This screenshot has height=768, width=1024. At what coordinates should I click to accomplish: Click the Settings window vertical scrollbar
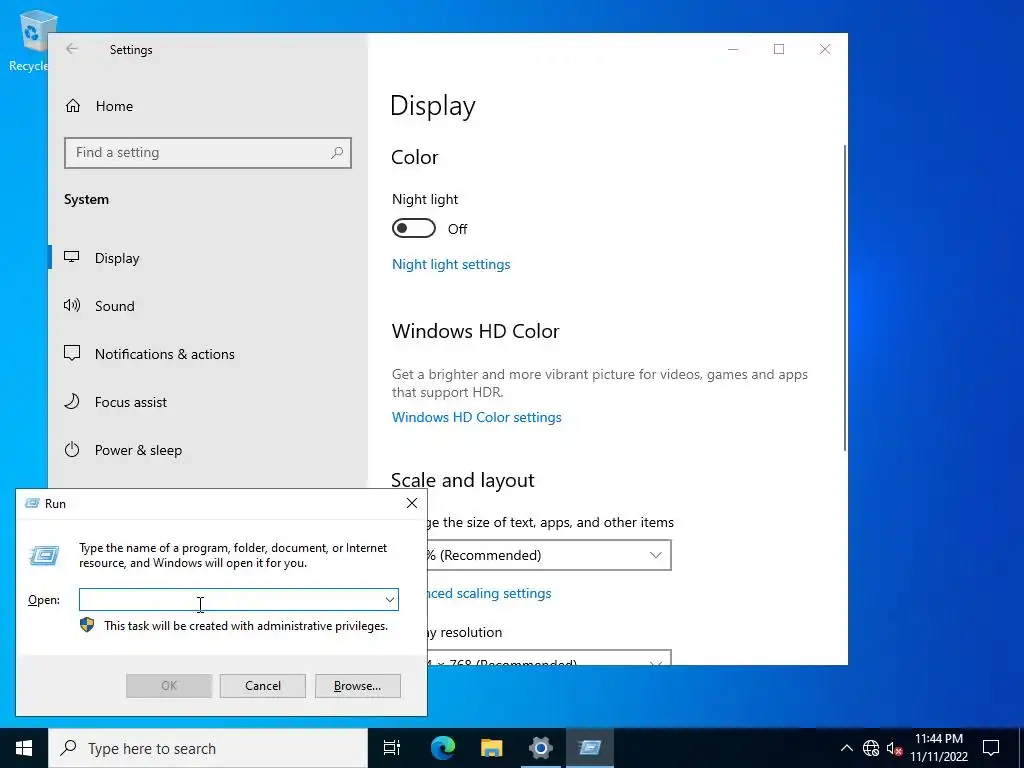coord(845,297)
